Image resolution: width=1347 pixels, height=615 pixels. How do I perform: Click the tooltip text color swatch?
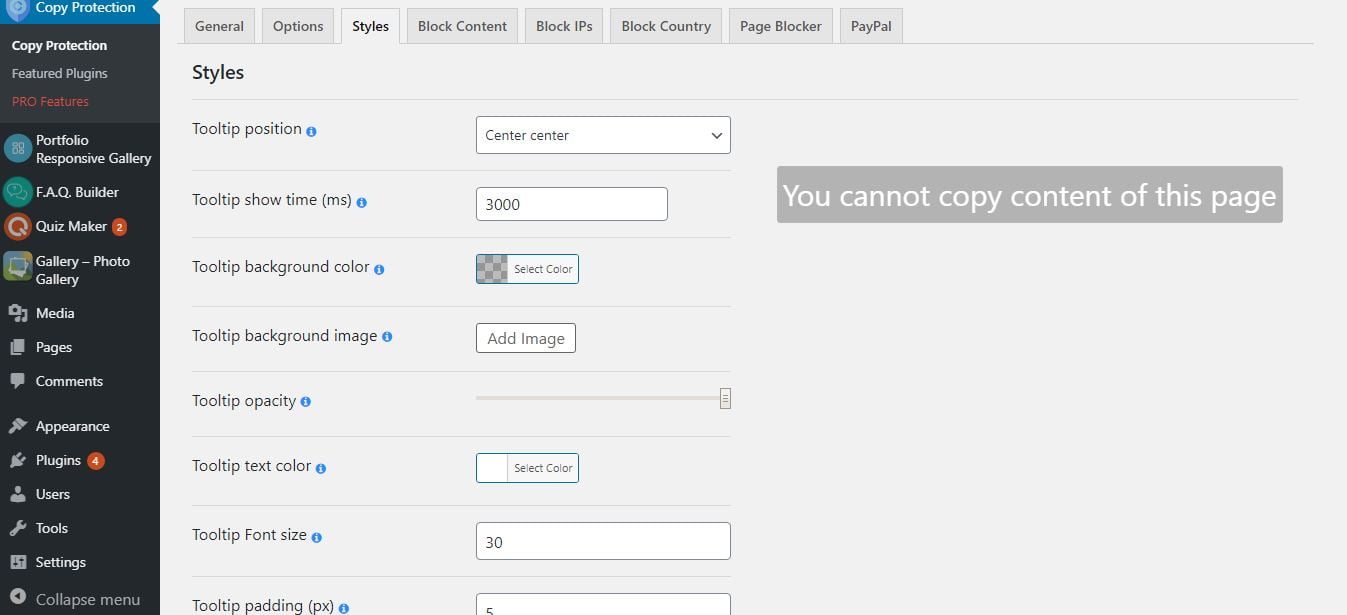(x=492, y=468)
